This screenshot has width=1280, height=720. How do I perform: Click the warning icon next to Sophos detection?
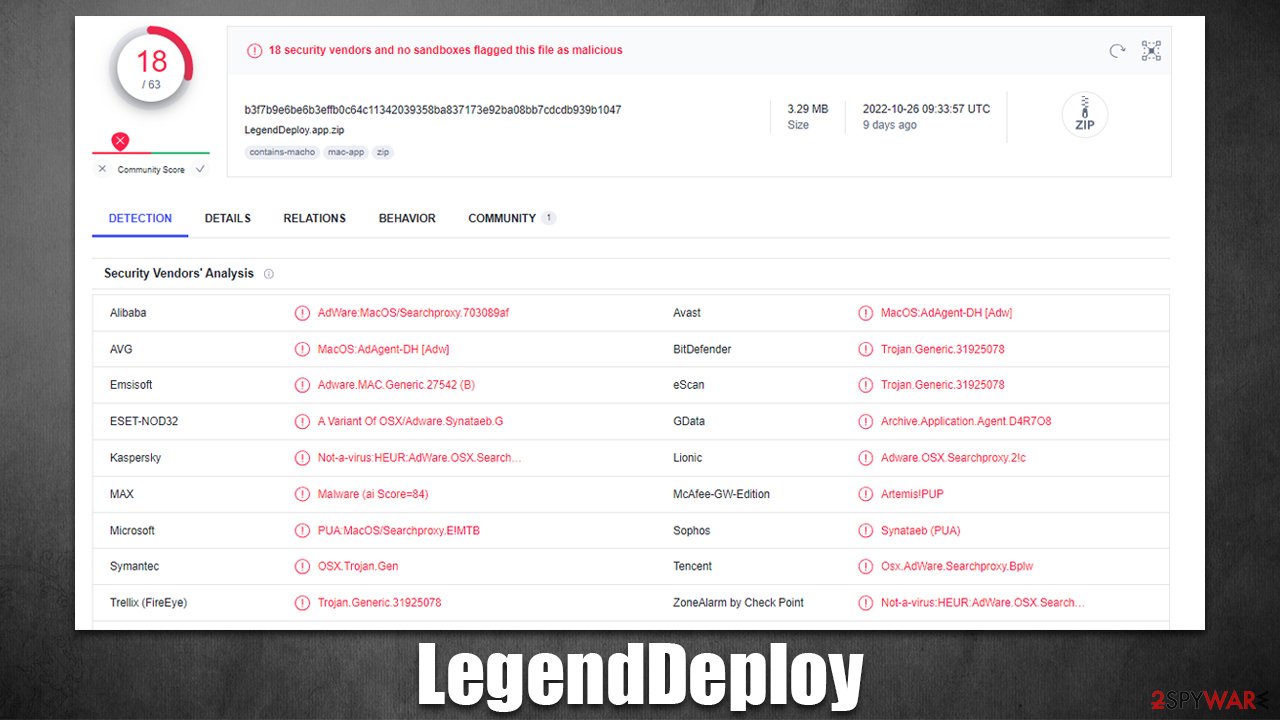[866, 530]
